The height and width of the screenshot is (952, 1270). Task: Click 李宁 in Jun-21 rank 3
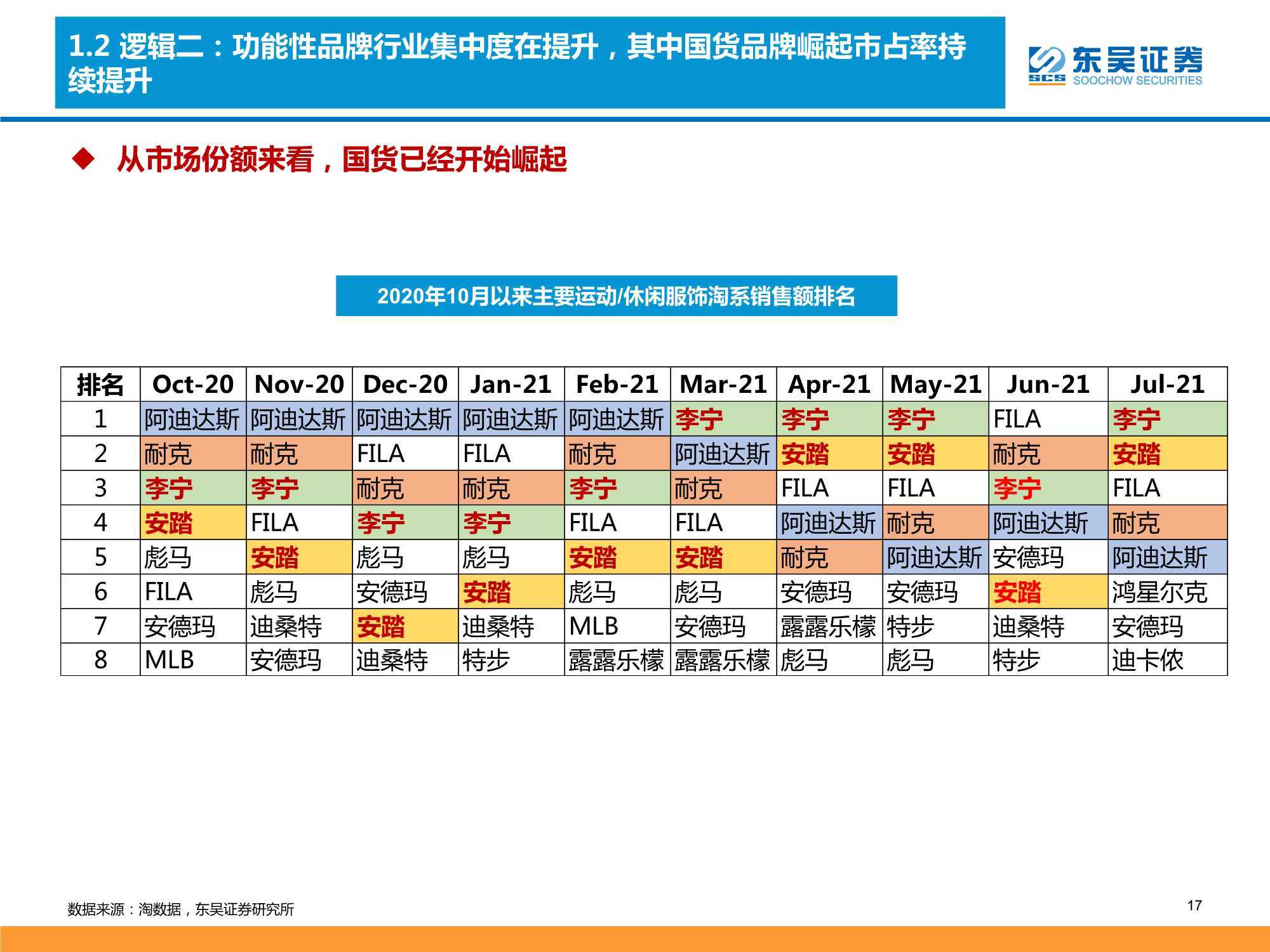[1048, 487]
